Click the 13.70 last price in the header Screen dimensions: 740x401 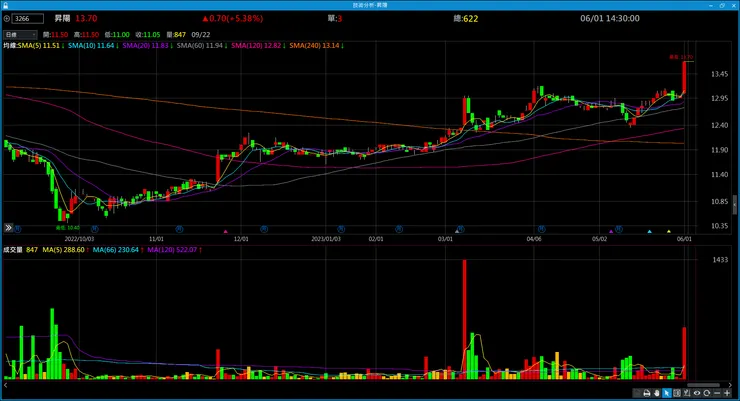pyautogui.click(x=86, y=18)
